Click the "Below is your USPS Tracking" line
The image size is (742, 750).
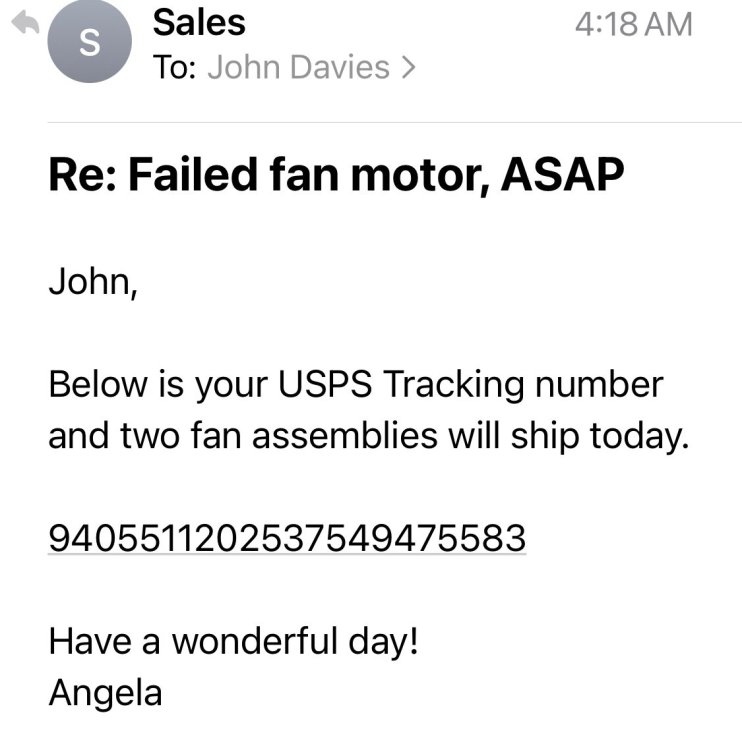coord(355,384)
